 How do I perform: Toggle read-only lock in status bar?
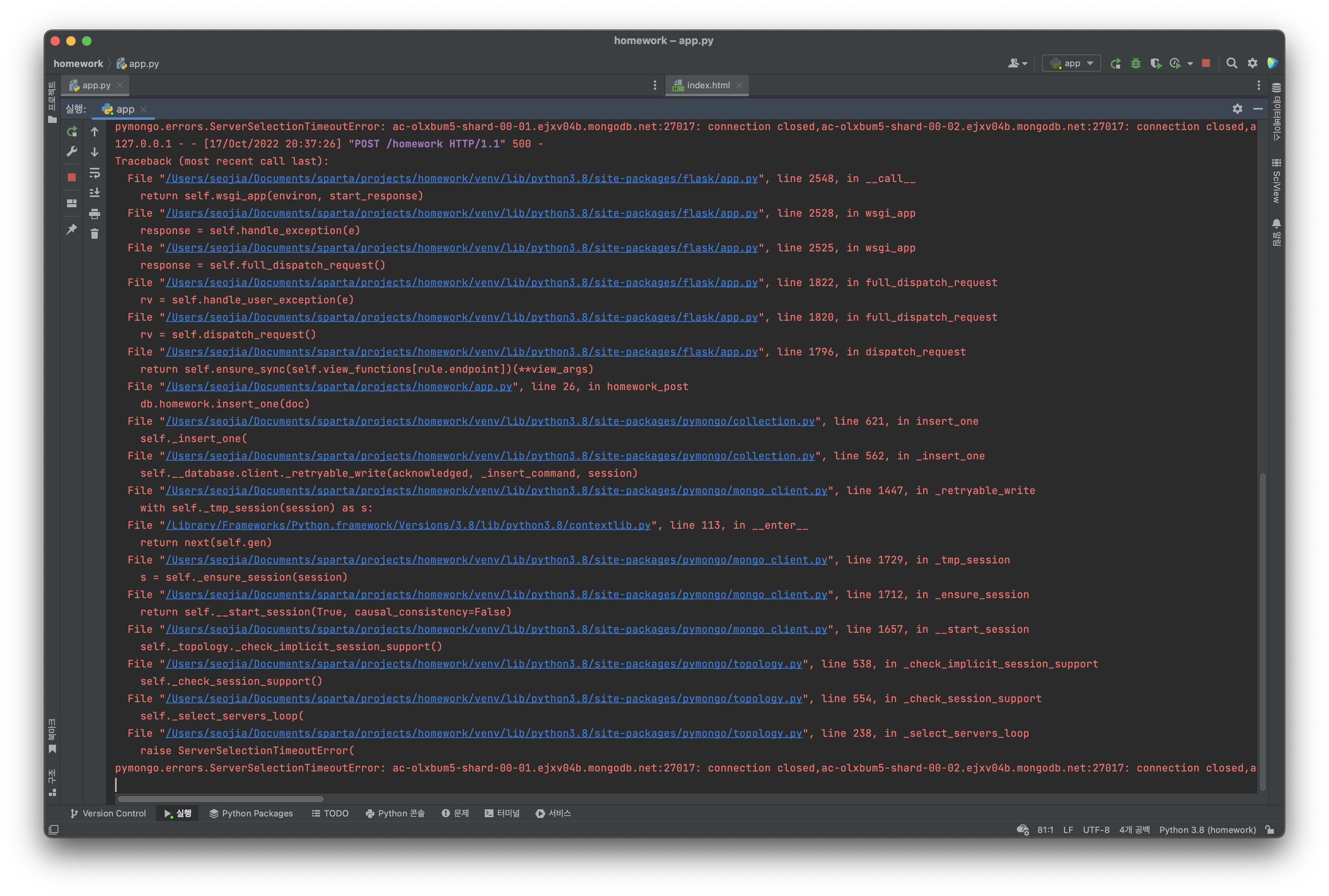click(x=1269, y=830)
